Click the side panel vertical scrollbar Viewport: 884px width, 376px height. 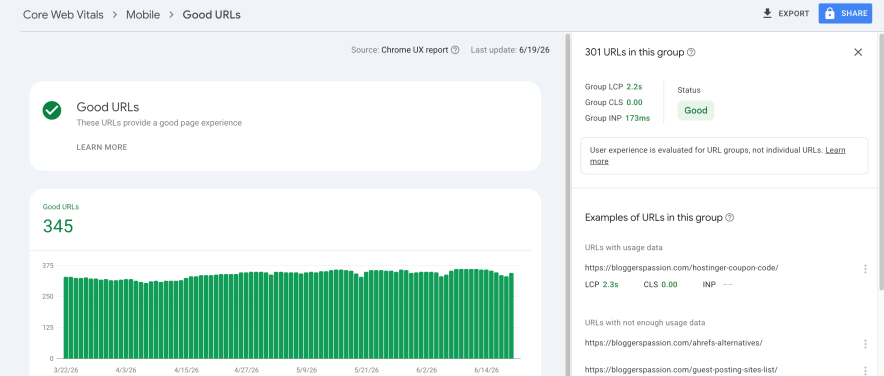coord(881,161)
